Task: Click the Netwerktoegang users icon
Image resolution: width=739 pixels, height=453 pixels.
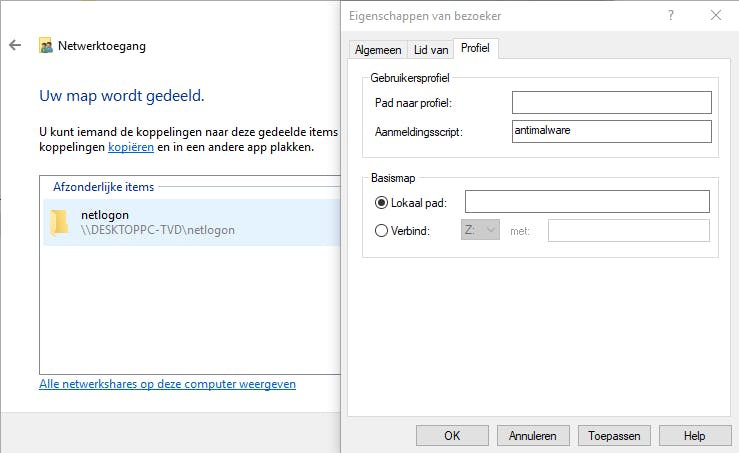Action: pos(45,46)
